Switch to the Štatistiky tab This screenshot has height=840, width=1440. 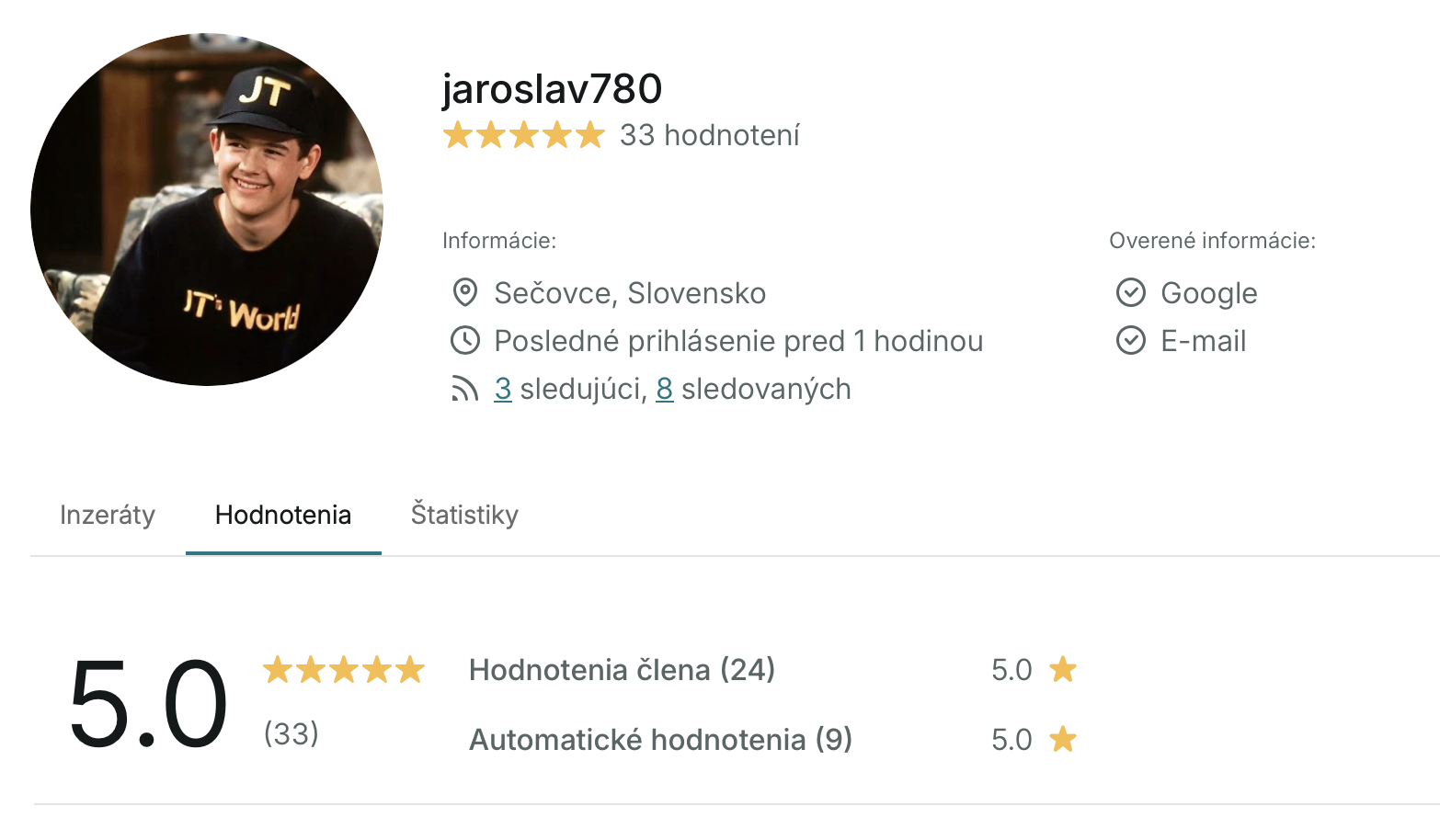click(464, 515)
